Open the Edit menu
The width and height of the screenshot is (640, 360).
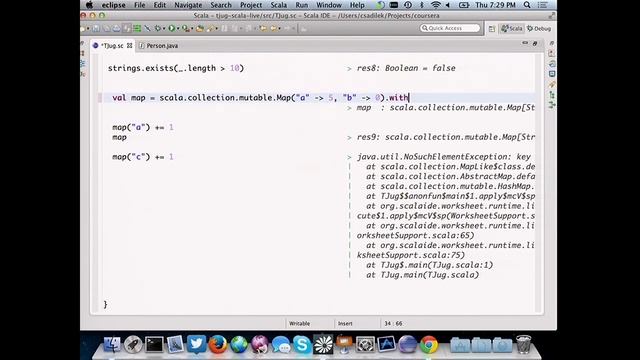tap(160, 5)
